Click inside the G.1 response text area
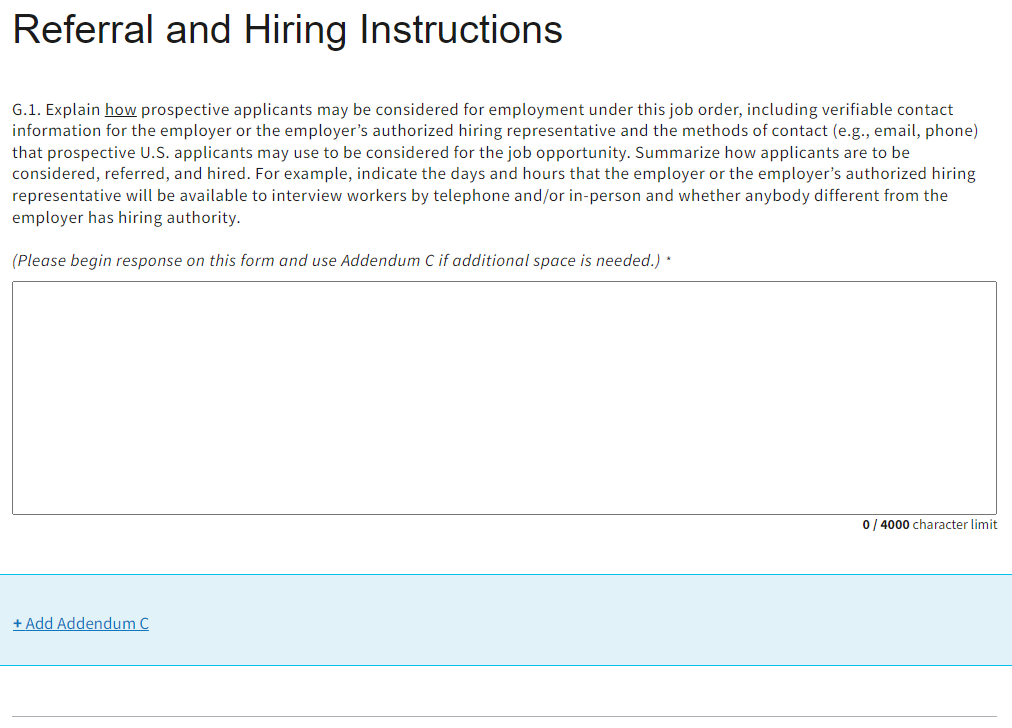Image resolution: width=1012 pixels, height=728 pixels. 504,398
